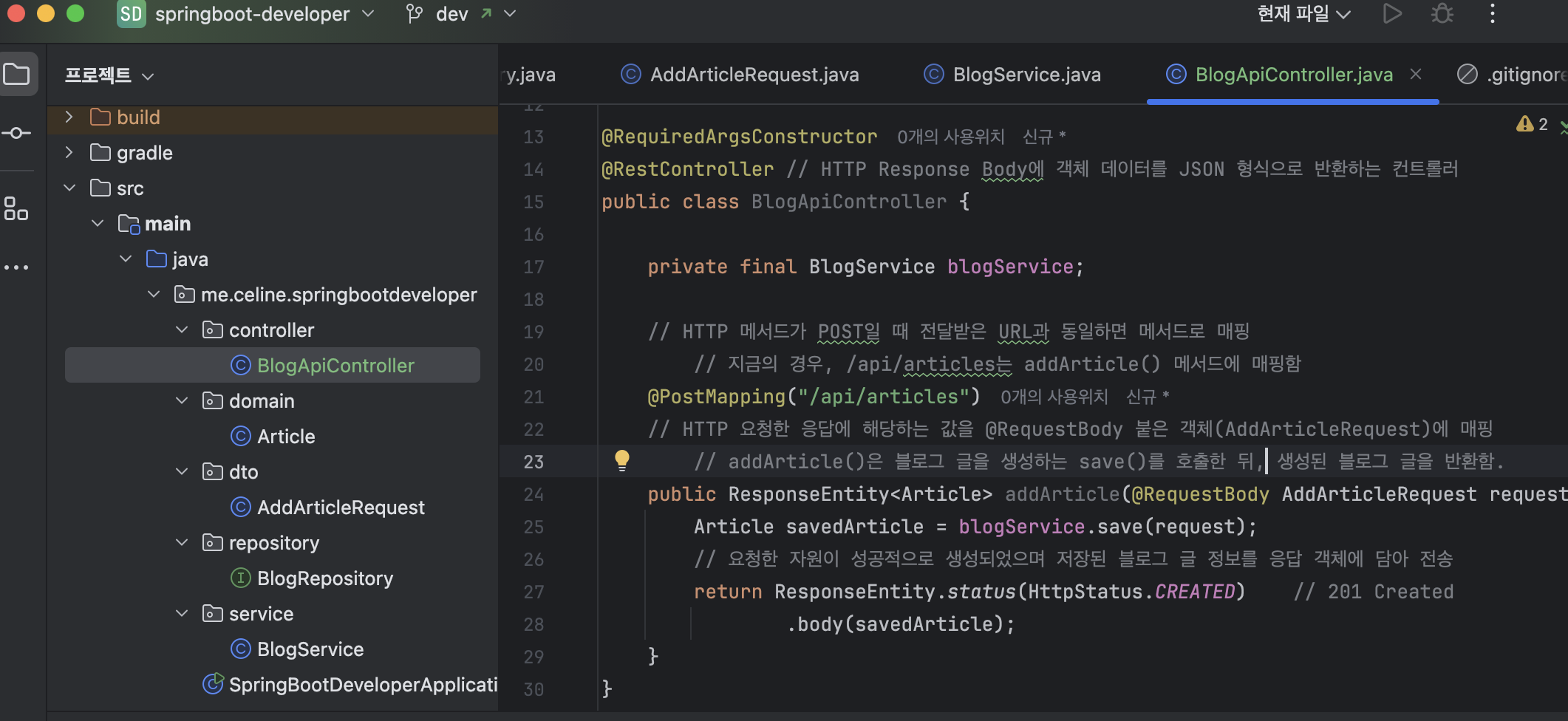The width and height of the screenshot is (1568, 721).
Task: Click the SD project badge icon
Action: (131, 14)
